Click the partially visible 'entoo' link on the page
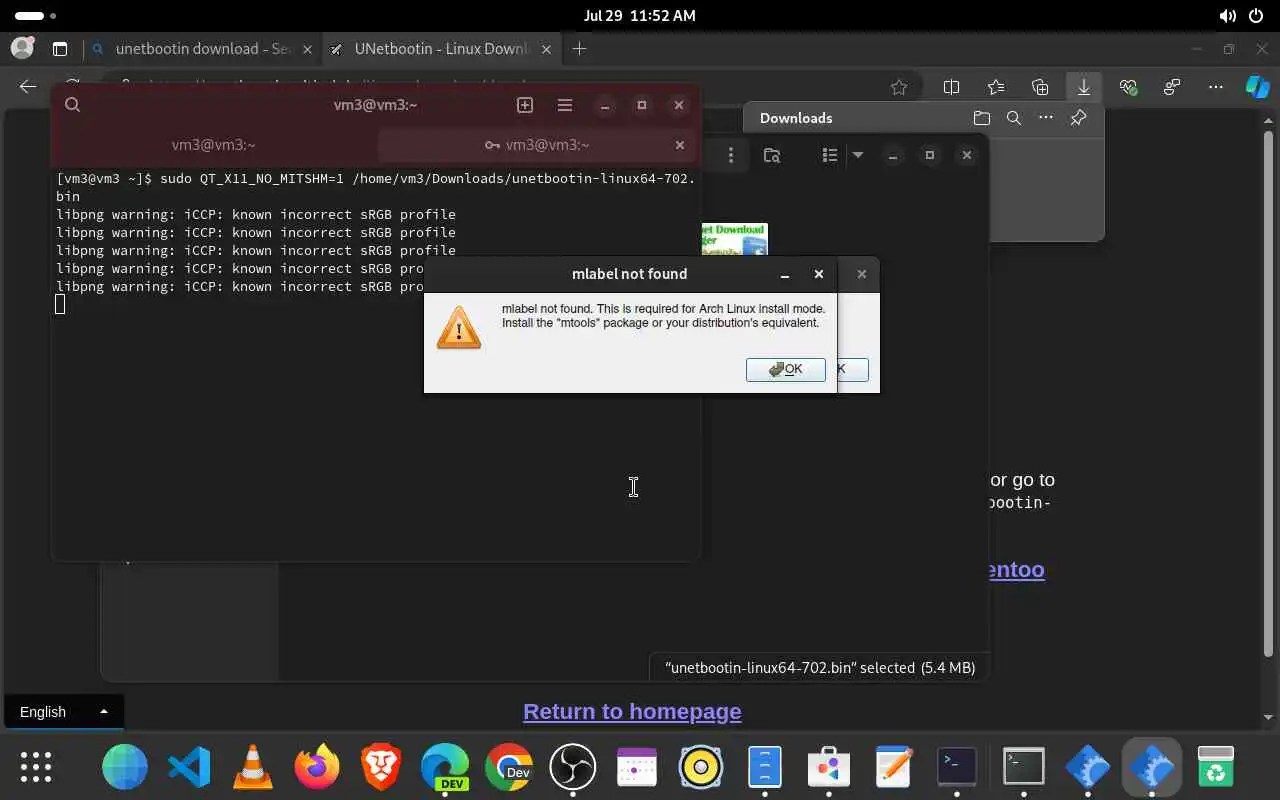The image size is (1280, 800). coord(1017,569)
